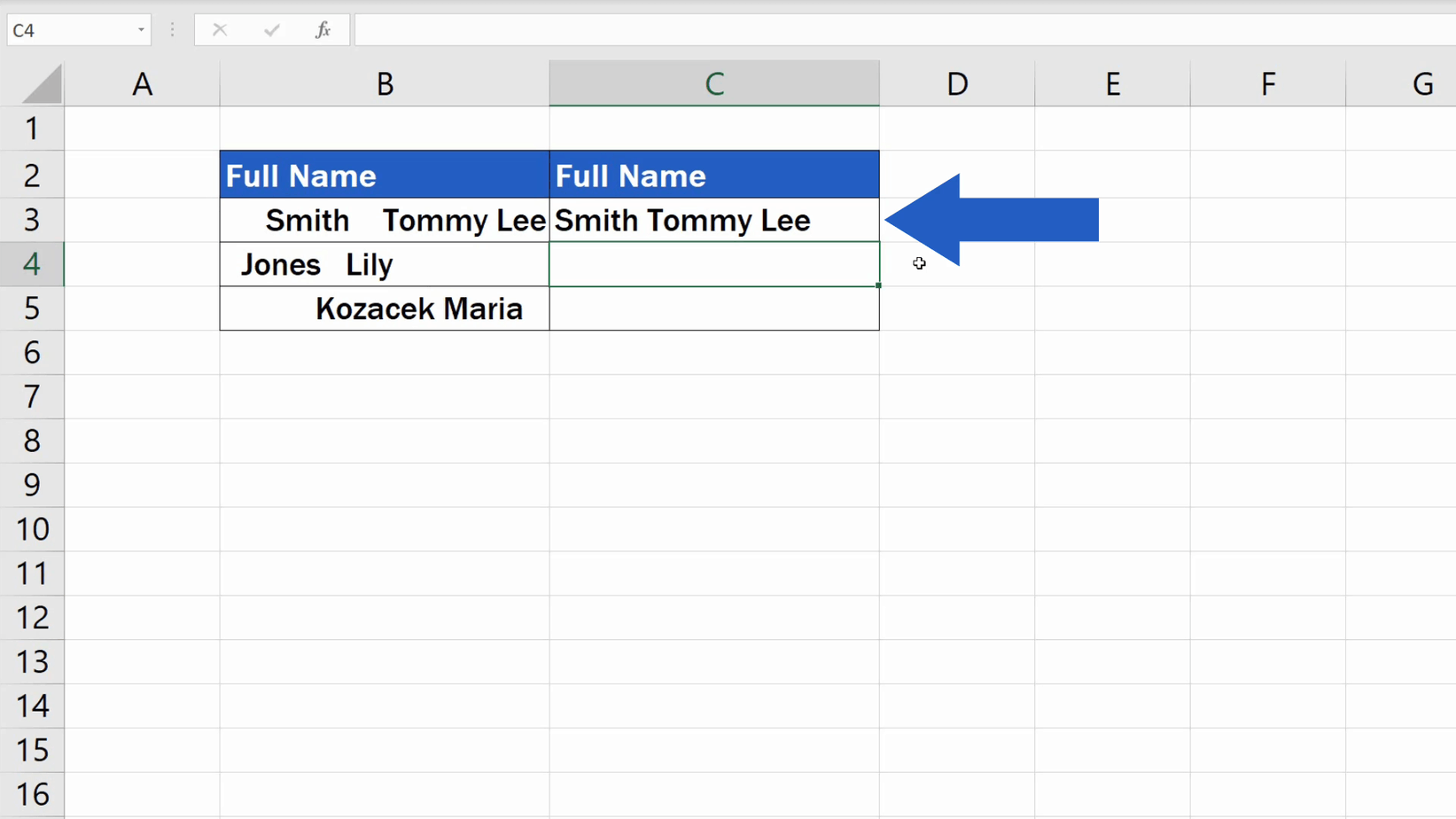Click the empty cell C5 below the selection
The width and height of the screenshot is (1456, 819).
tap(713, 308)
